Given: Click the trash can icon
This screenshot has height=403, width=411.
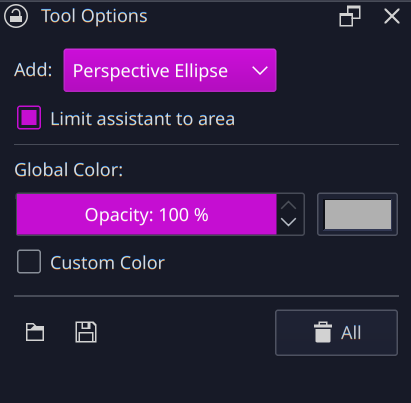Looking at the screenshot, I should pos(323,332).
